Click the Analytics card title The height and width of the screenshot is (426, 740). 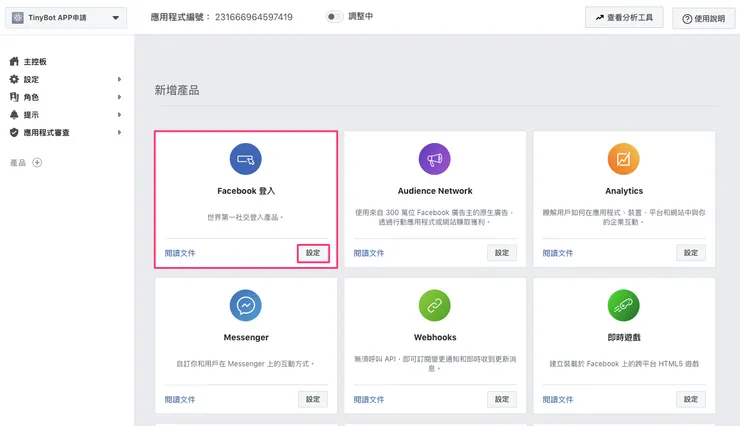click(x=624, y=191)
